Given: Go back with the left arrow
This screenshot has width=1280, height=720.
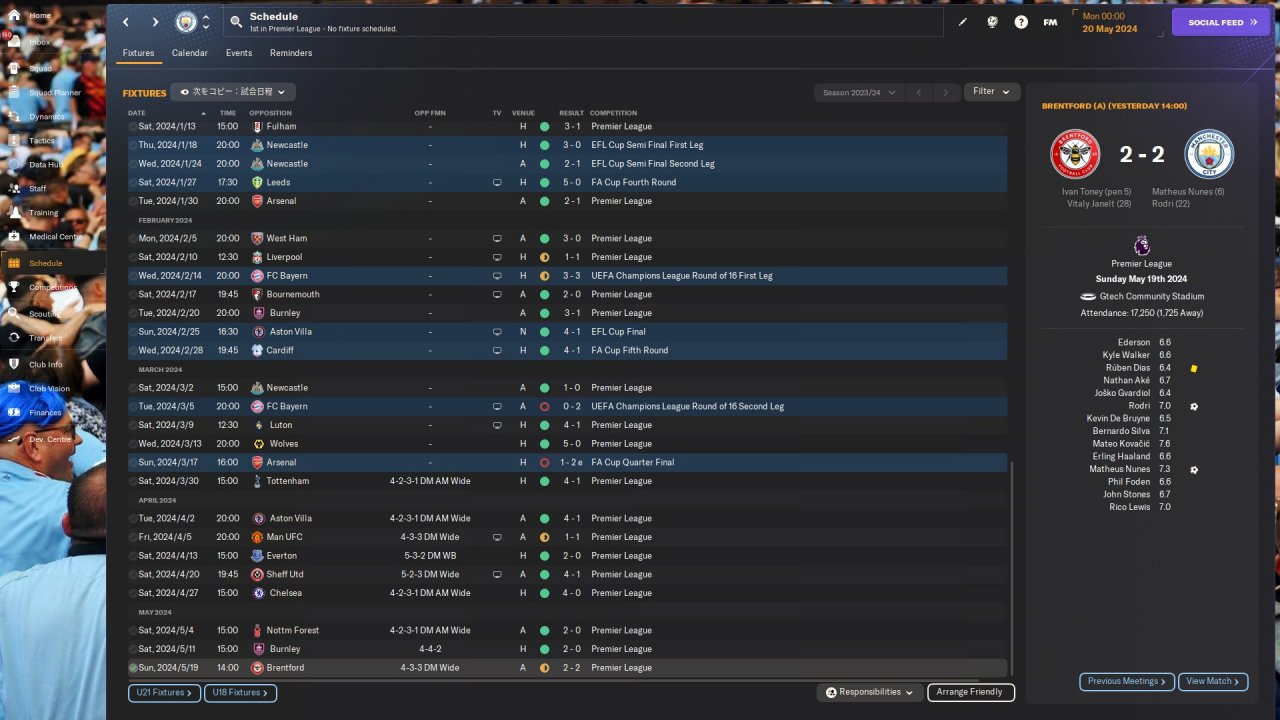Looking at the screenshot, I should pyautogui.click(x=126, y=22).
